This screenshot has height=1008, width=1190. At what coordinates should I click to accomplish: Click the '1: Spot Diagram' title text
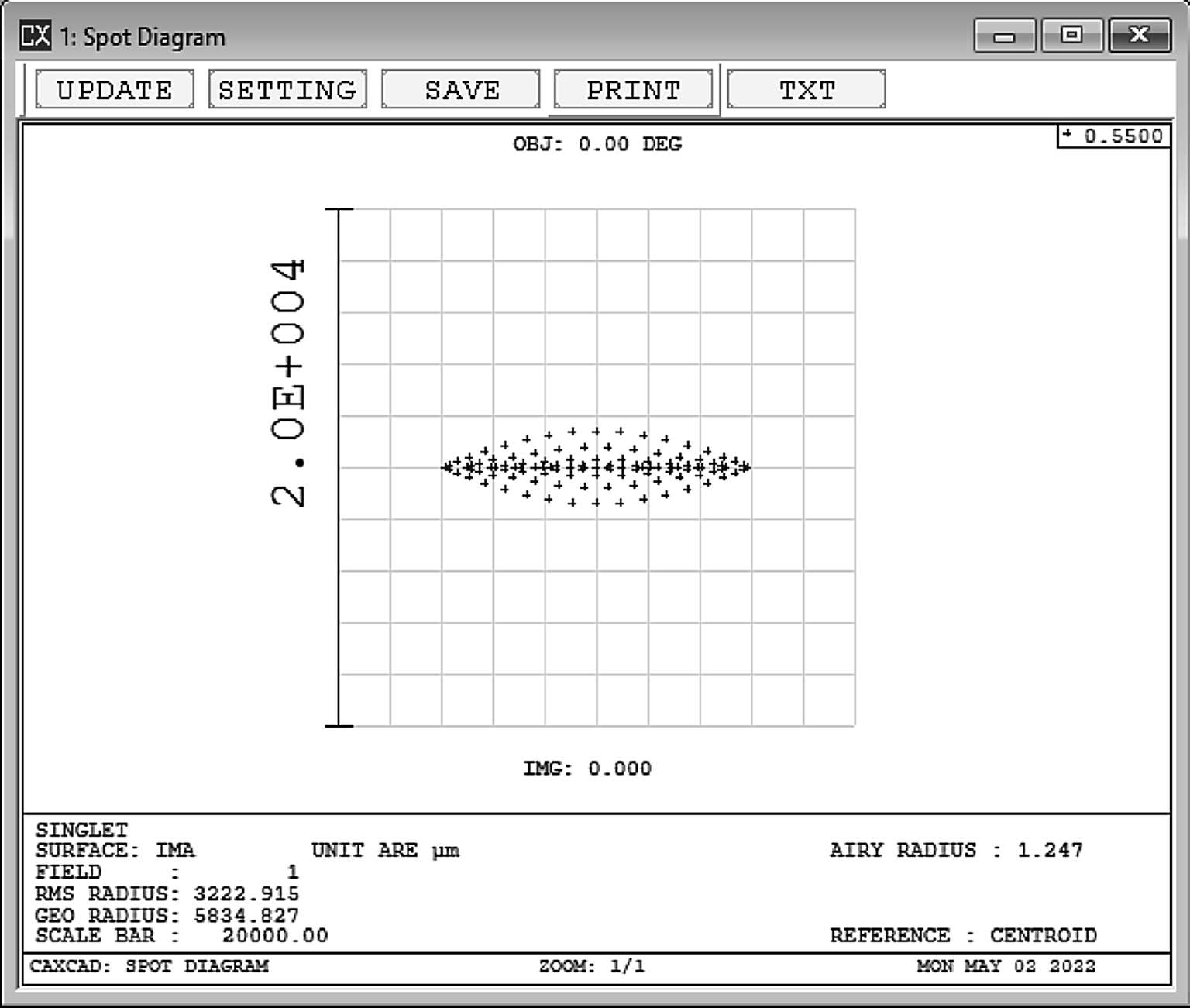point(143,37)
